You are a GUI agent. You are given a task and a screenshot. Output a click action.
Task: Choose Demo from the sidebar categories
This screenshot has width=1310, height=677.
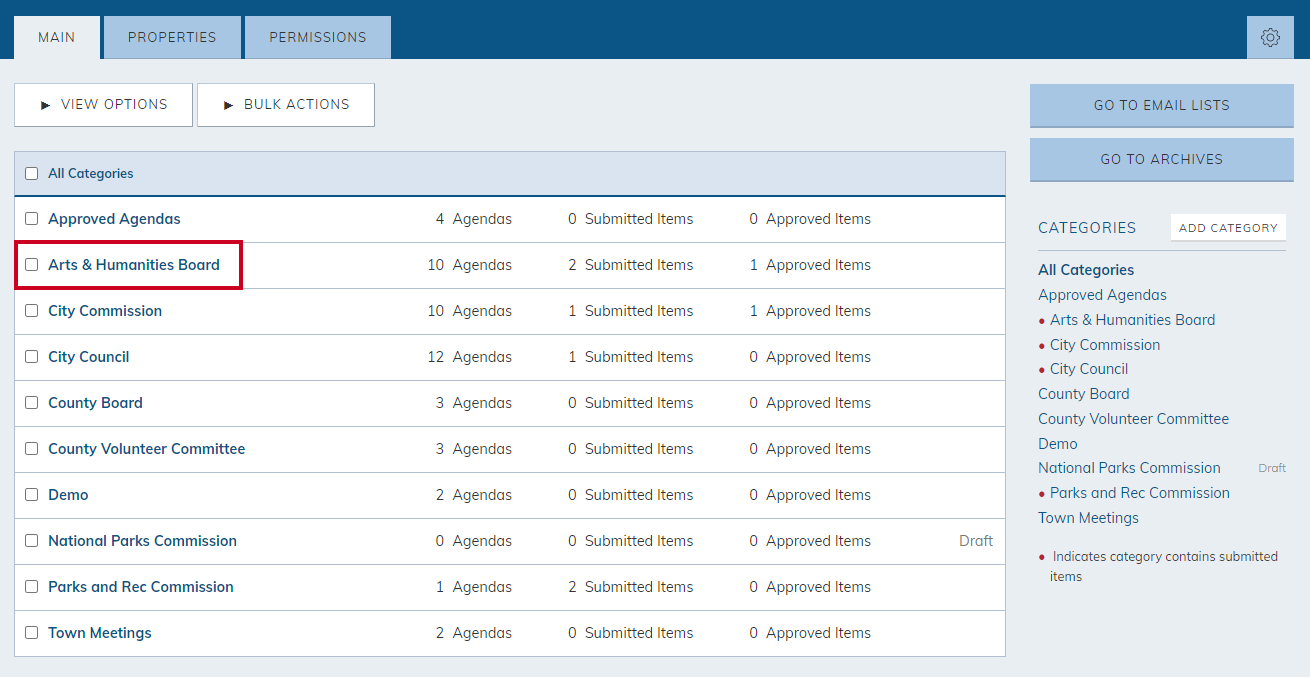pos(1058,443)
